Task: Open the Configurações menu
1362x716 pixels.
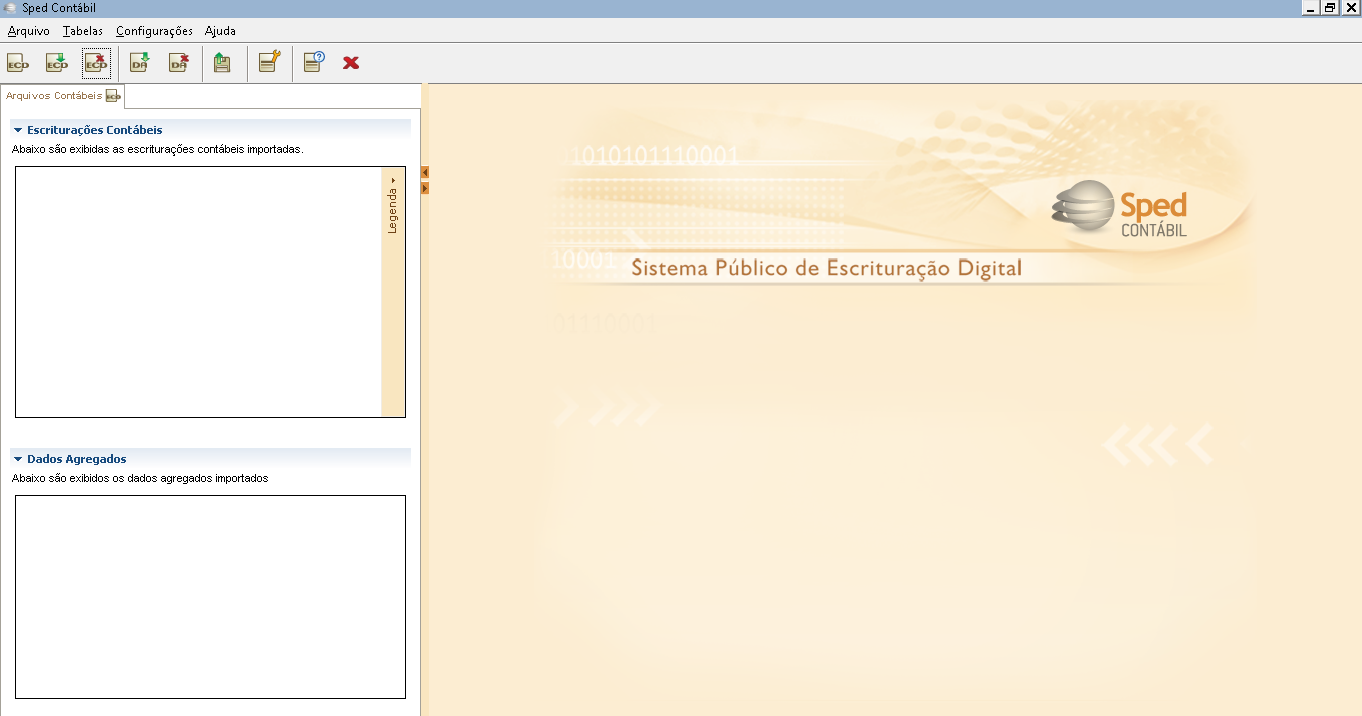Action: (154, 31)
